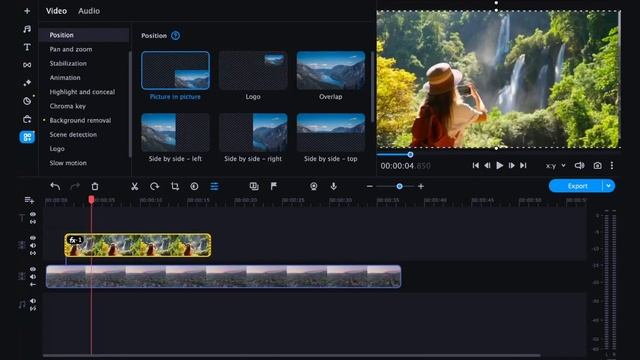Click the Add track icon above the timeline

click(29, 200)
